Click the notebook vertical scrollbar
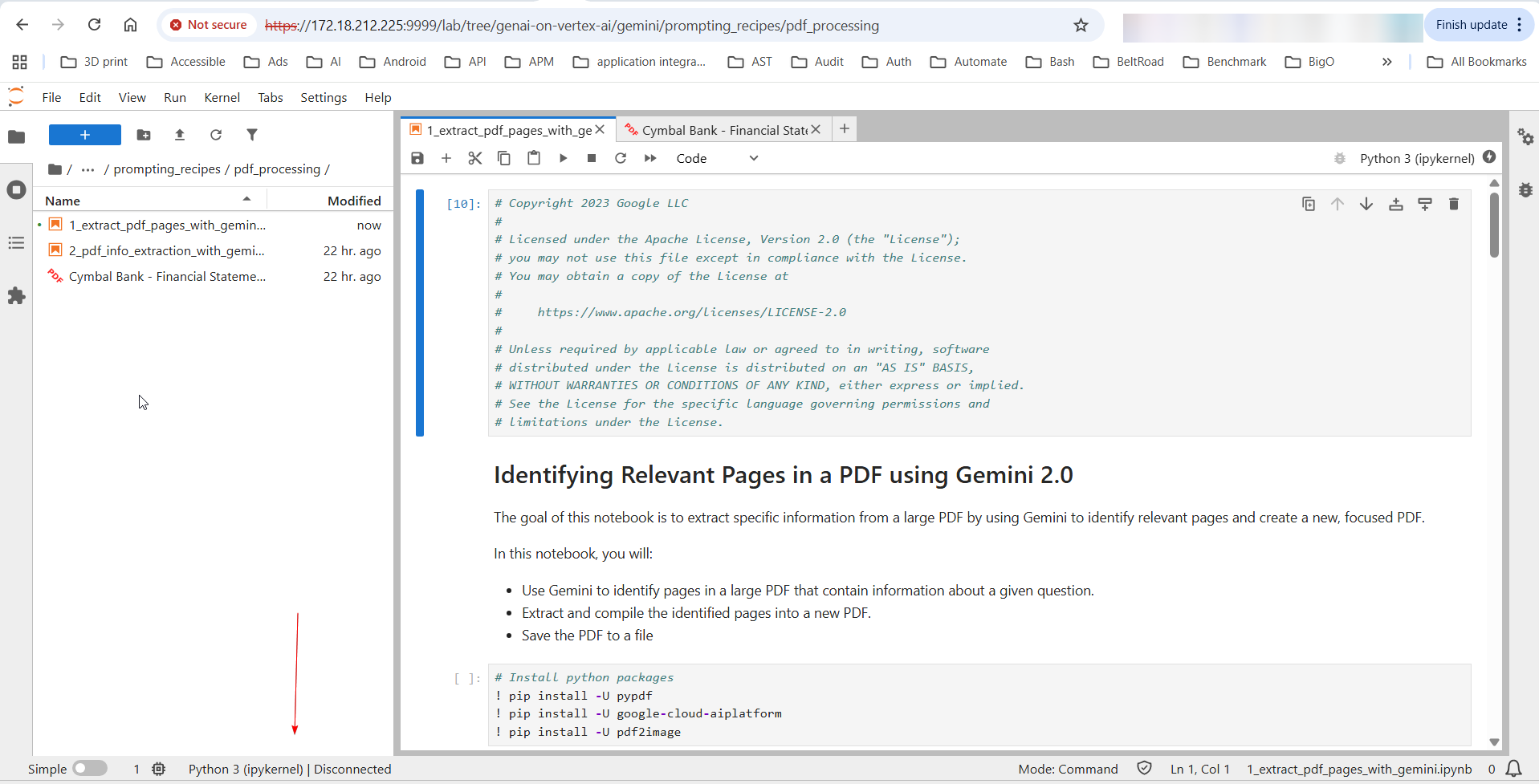Viewport: 1539px width, 784px height. click(x=1494, y=225)
